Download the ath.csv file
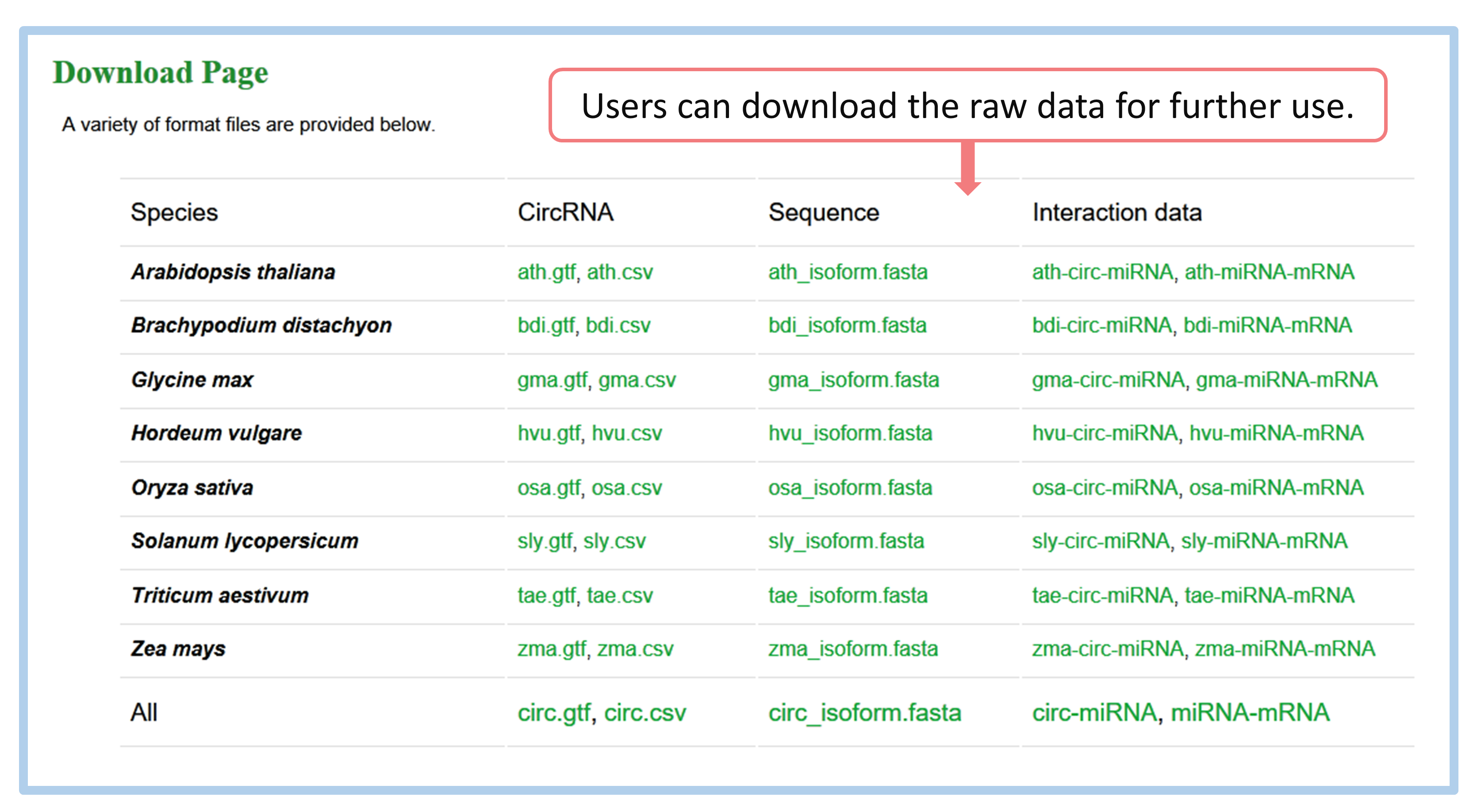The height and width of the screenshot is (812, 1481). (619, 272)
